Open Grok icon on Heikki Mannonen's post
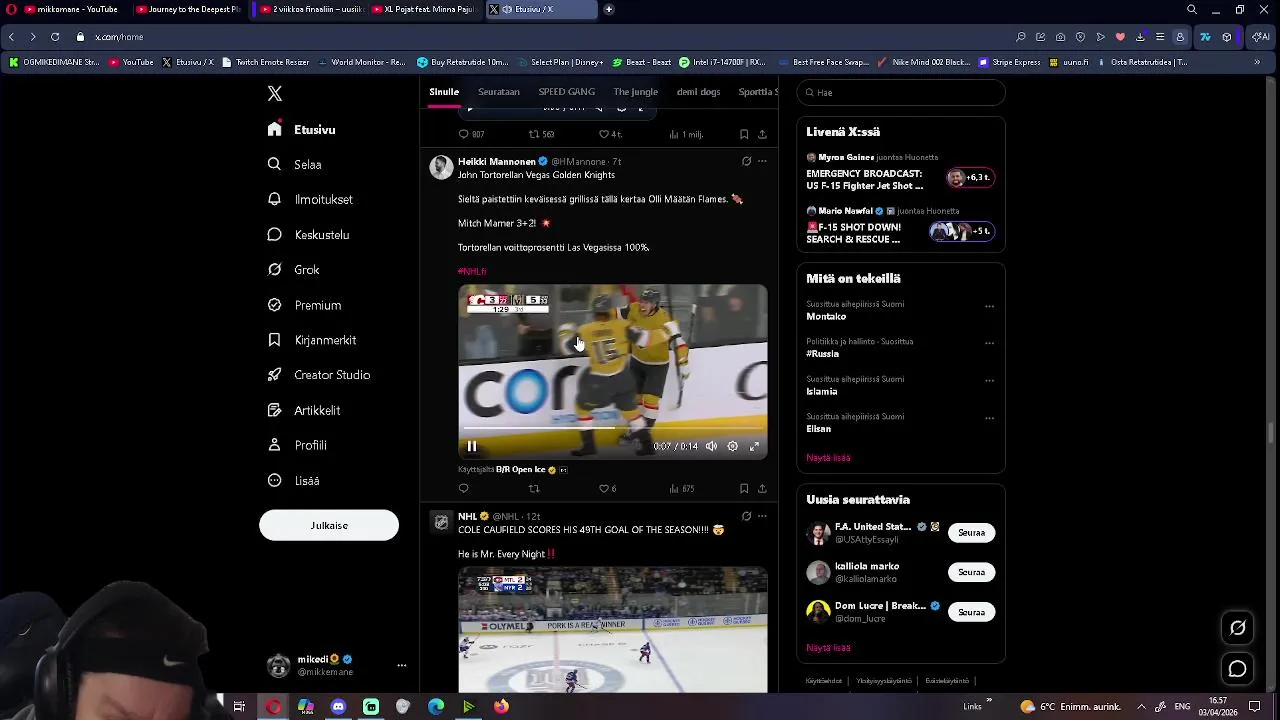 coord(746,161)
